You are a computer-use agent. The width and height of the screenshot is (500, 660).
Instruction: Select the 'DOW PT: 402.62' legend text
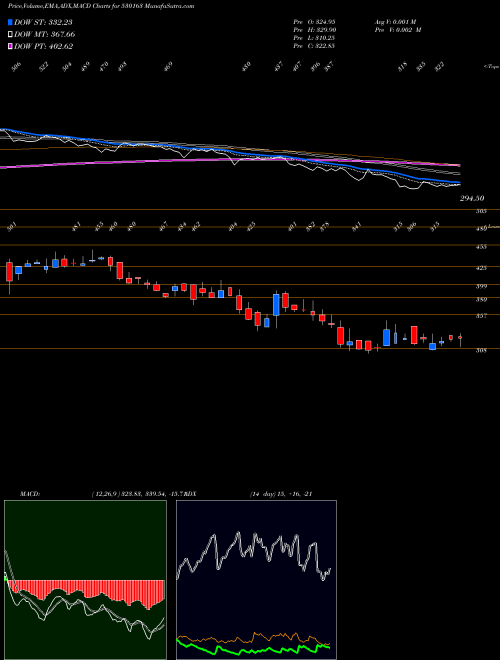click(x=43, y=47)
